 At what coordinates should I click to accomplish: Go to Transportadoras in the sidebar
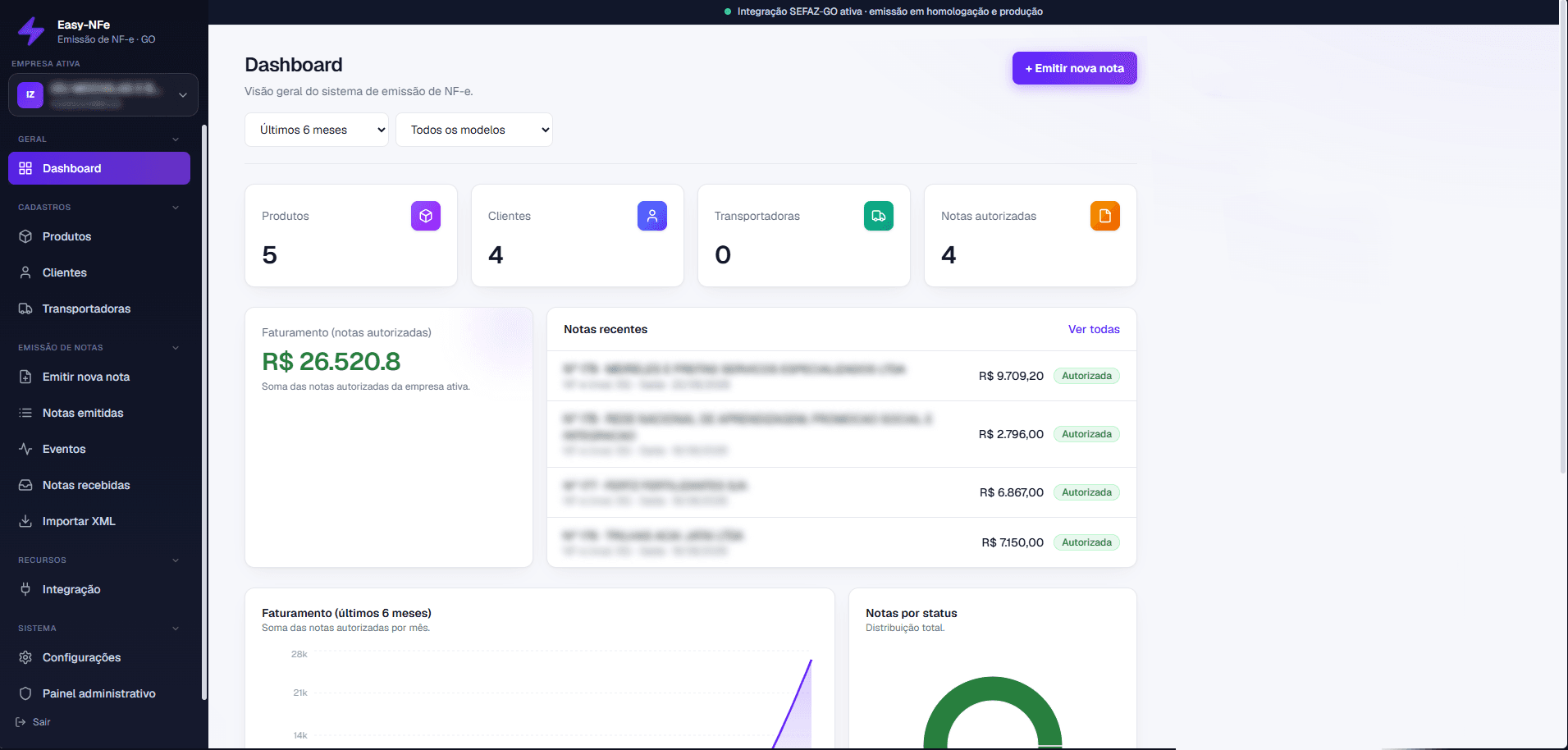[99, 309]
